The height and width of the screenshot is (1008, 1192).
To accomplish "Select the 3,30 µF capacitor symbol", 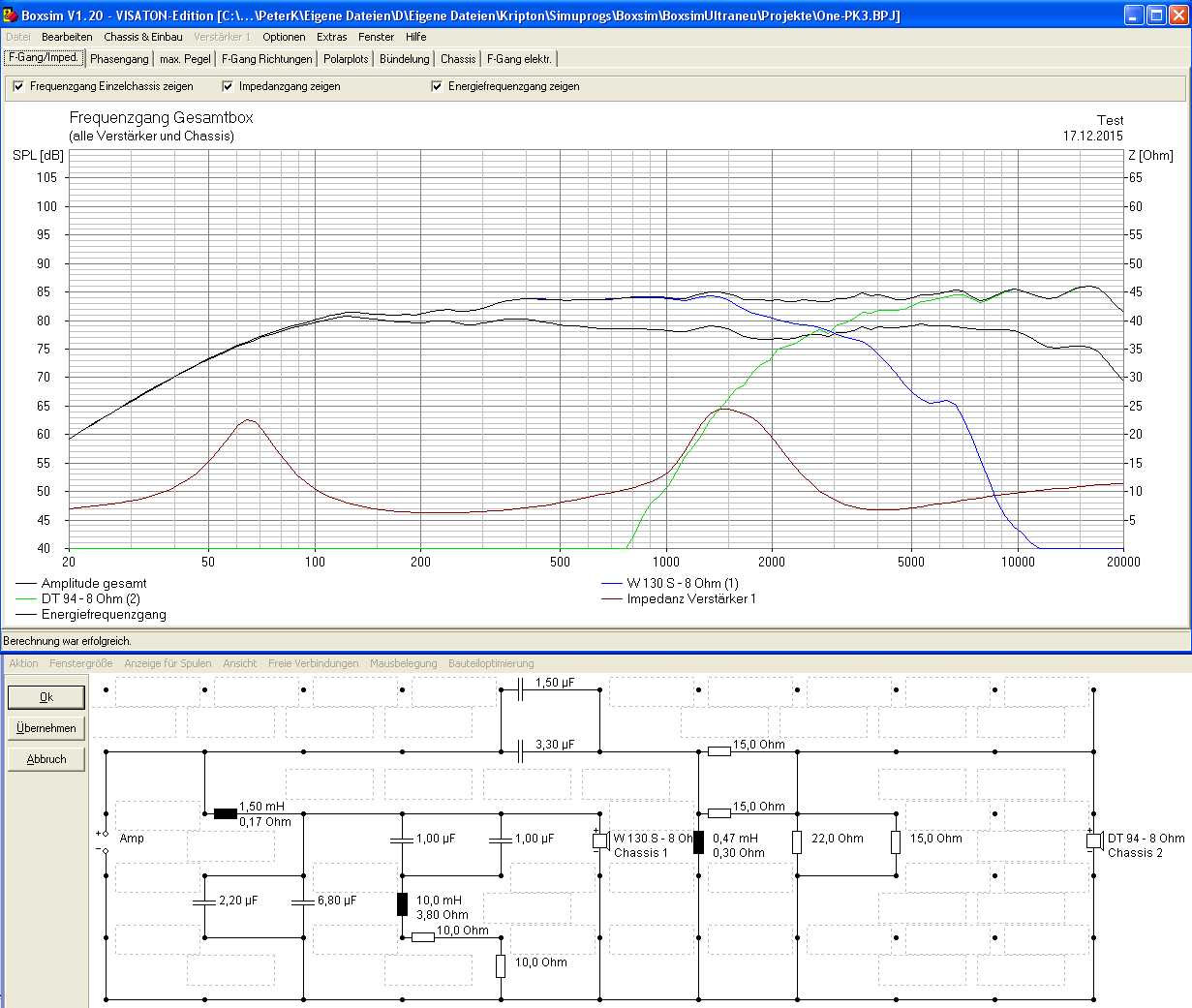I will point(520,751).
